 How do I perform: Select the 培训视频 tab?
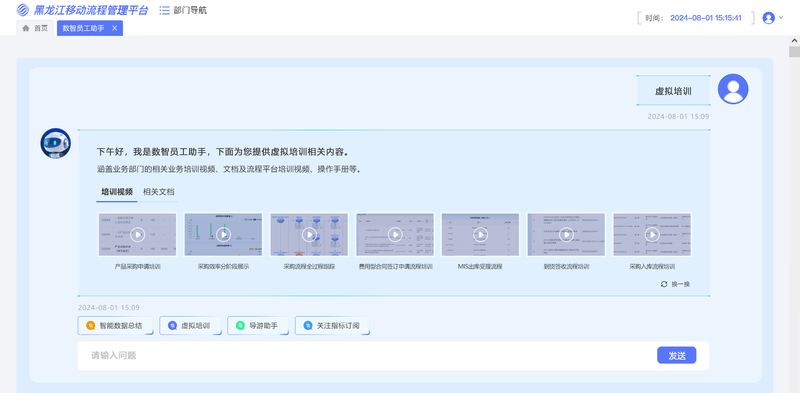pos(117,192)
